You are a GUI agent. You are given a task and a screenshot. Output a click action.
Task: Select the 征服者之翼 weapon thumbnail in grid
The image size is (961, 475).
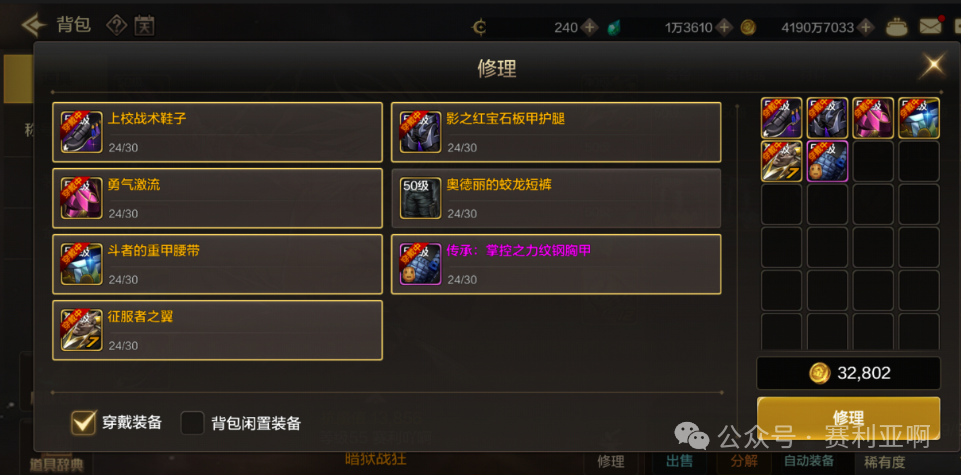[x=781, y=161]
